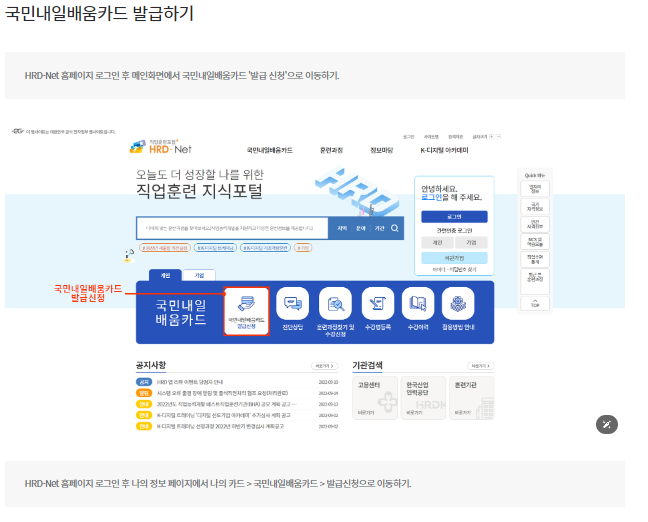Image resolution: width=648 pixels, height=522 pixels.
Task: Click 바로가기 button next to 공지사항
Action: [x=324, y=366]
